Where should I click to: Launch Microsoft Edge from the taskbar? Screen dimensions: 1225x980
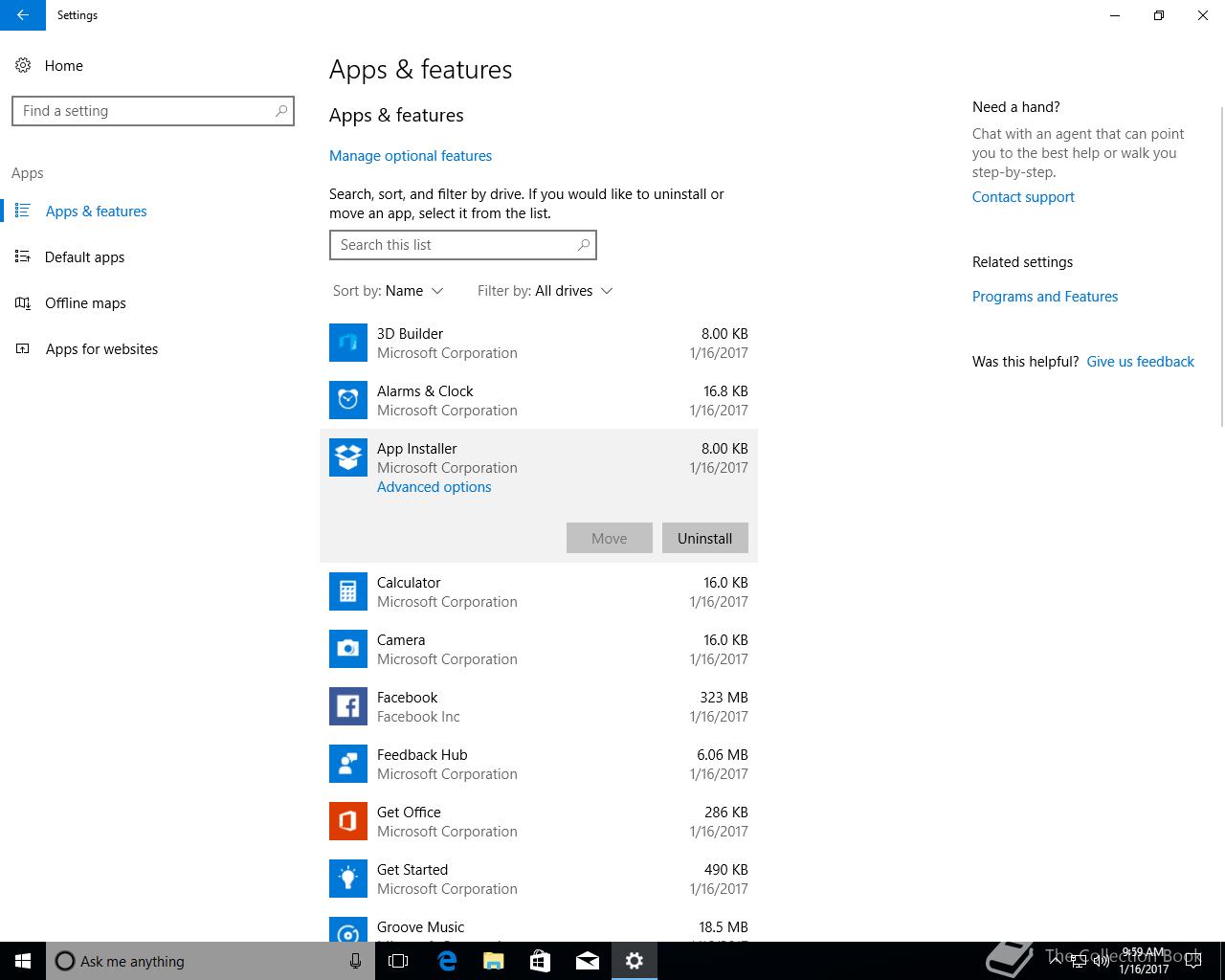point(446,961)
